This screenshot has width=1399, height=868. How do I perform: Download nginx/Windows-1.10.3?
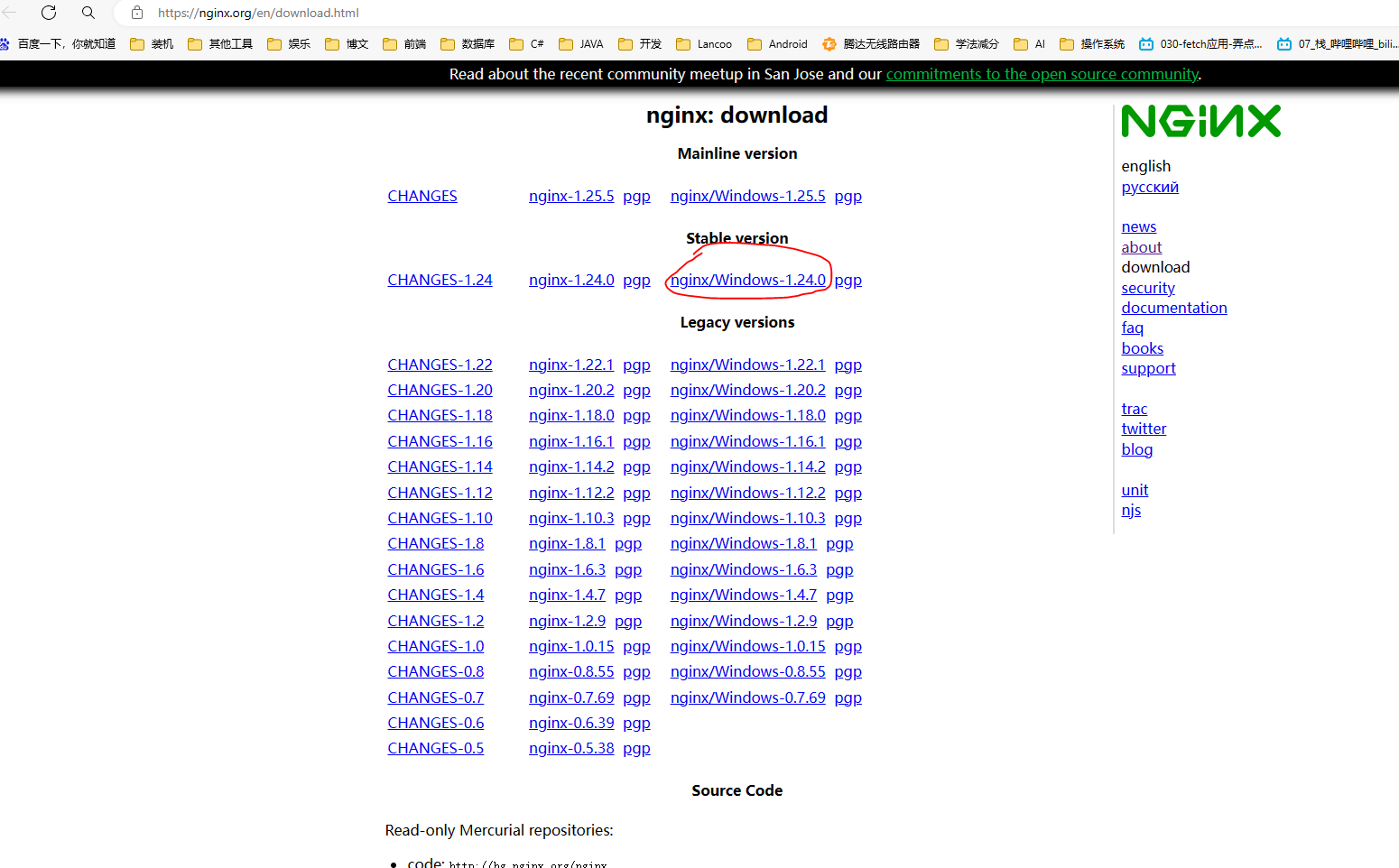click(x=747, y=518)
